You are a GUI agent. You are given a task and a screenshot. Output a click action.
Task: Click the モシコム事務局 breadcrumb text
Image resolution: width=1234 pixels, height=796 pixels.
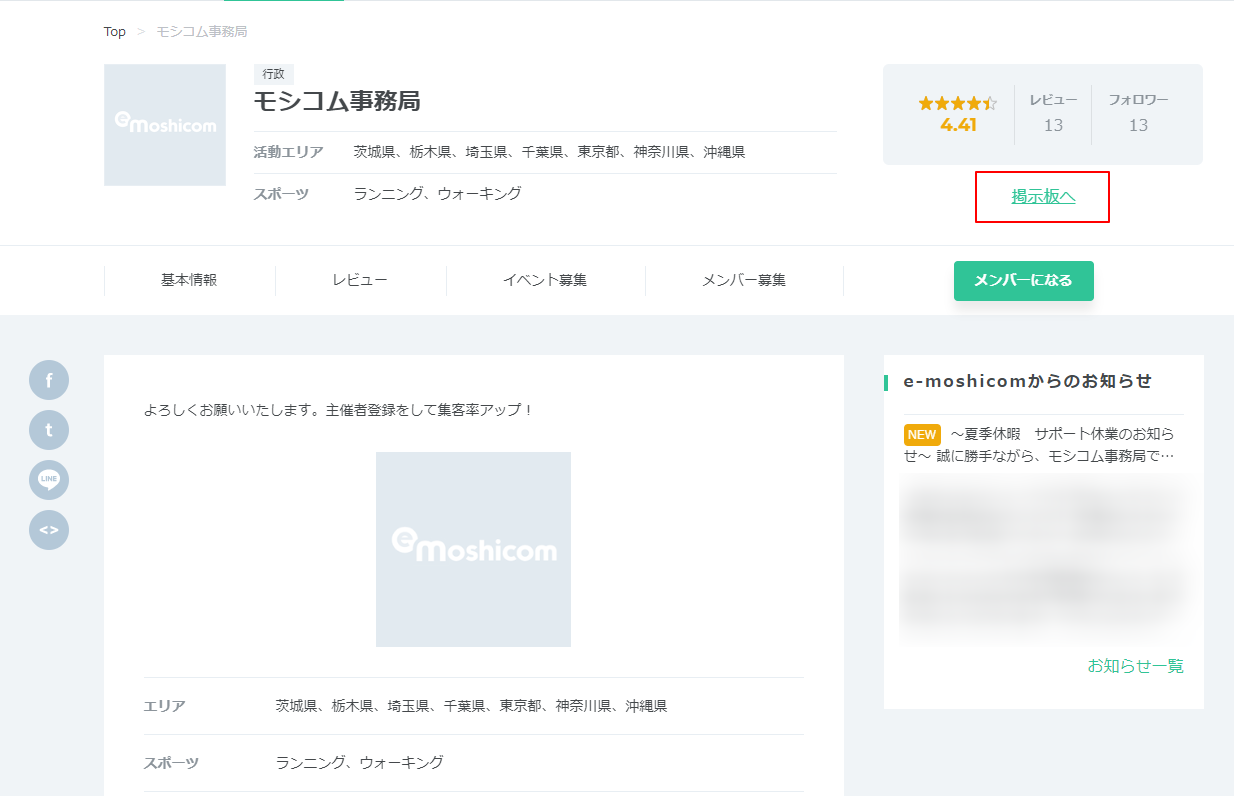coord(202,32)
